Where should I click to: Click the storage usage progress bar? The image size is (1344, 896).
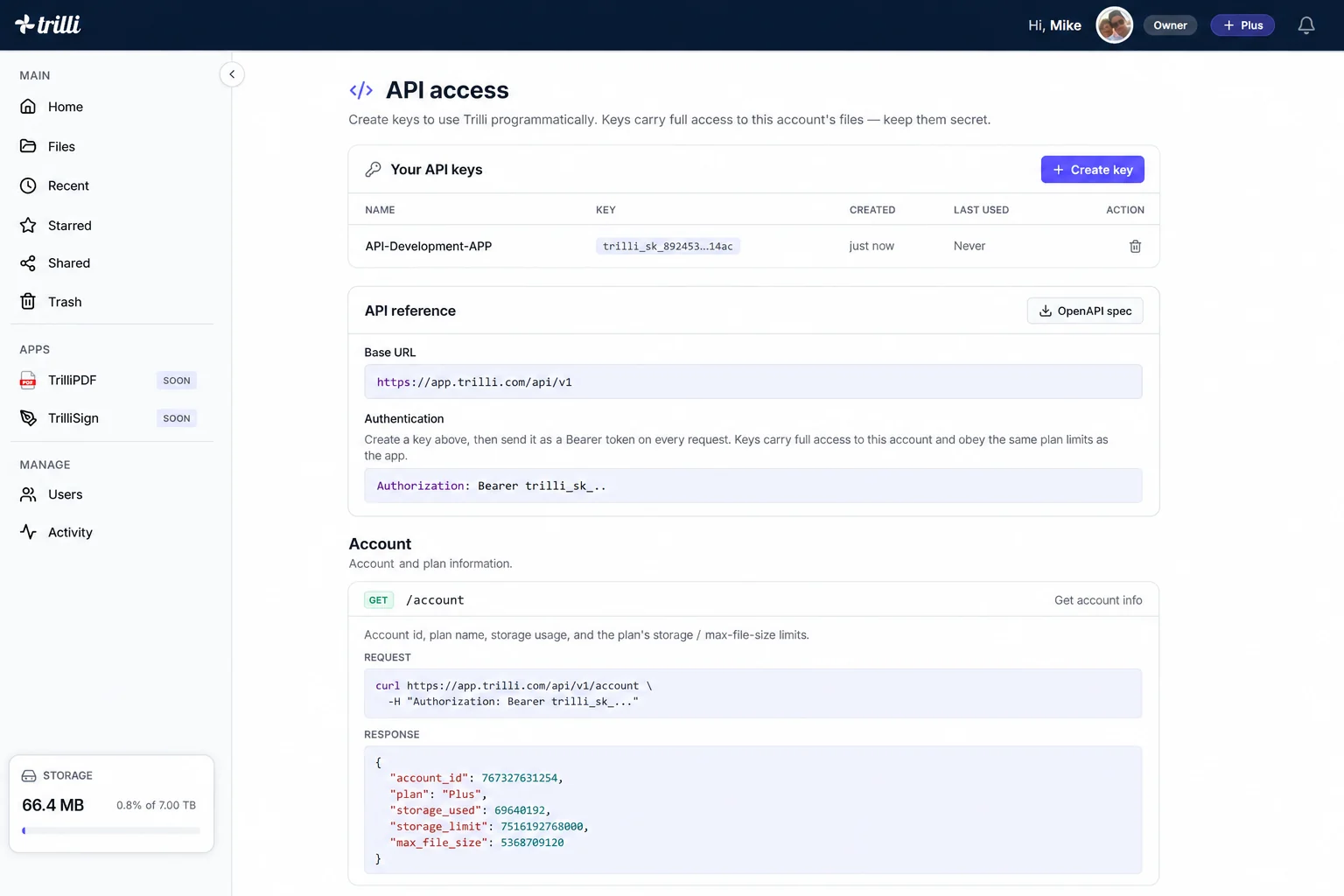pyautogui.click(x=111, y=830)
